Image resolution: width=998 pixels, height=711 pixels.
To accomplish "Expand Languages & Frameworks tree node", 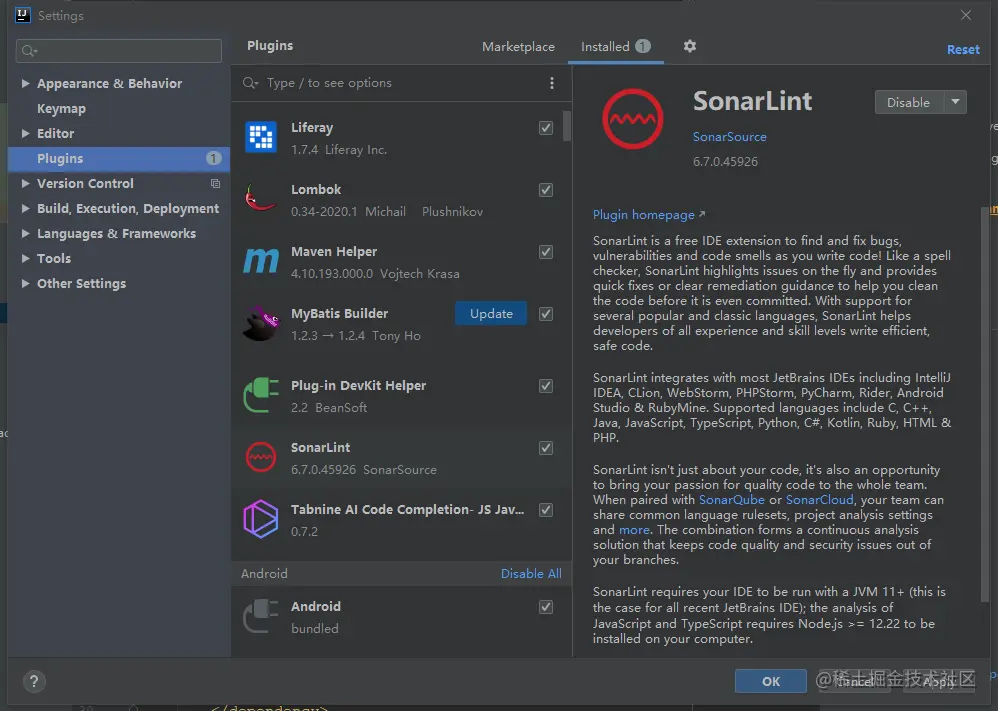I will click(25, 234).
